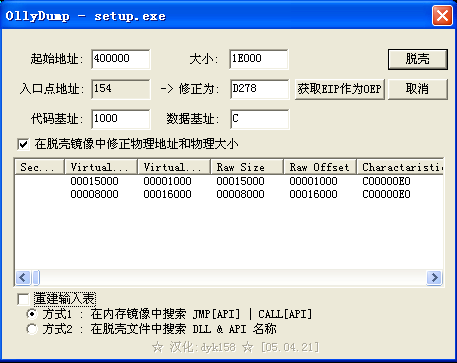Click the right scroll arrow of section list
Image resolution: width=457 pixels, height=363 pixels.
click(x=434, y=277)
